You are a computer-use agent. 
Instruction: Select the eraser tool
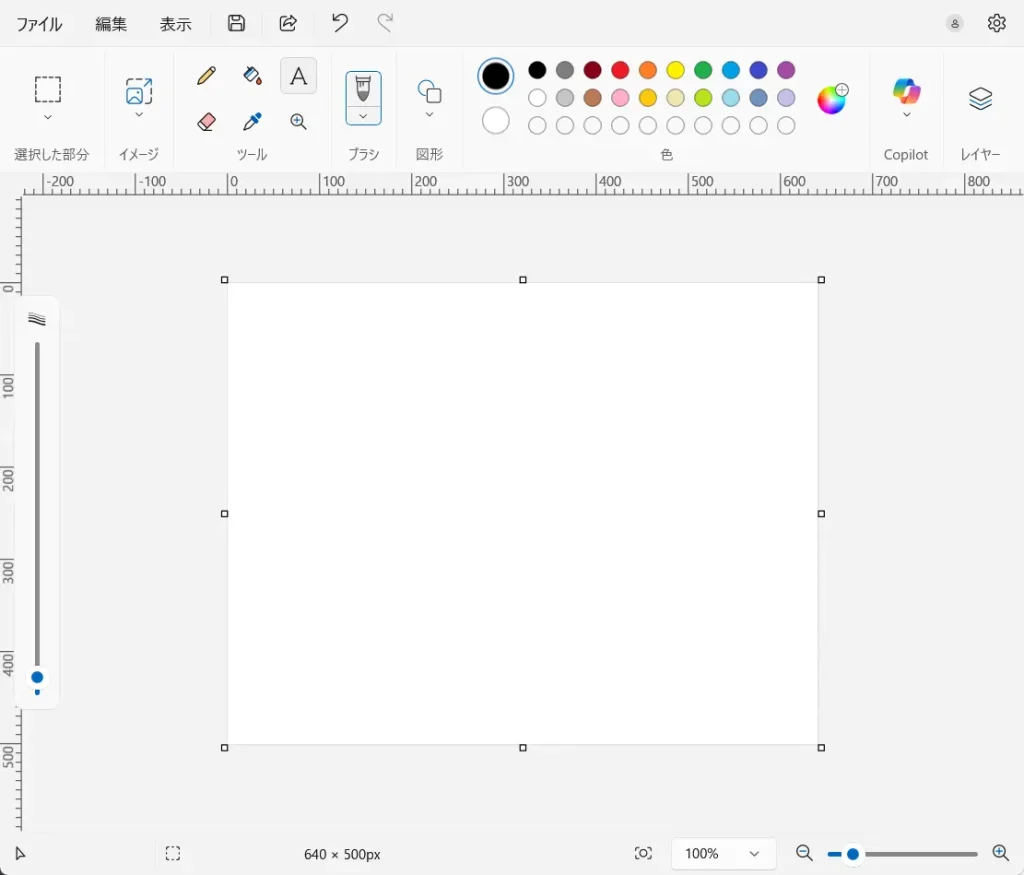[206, 121]
